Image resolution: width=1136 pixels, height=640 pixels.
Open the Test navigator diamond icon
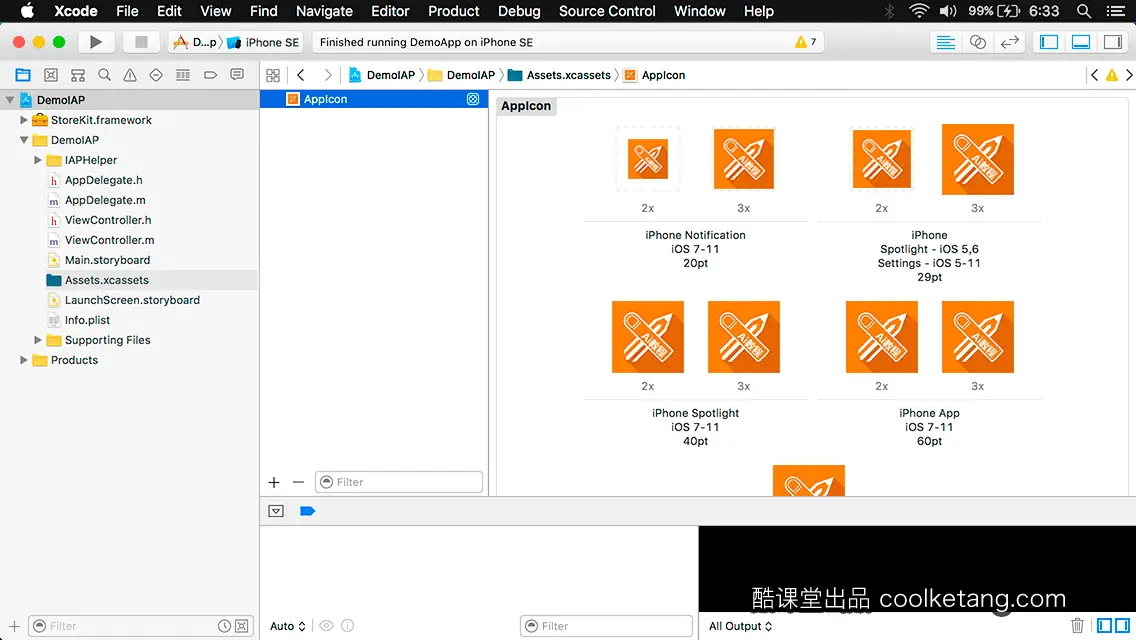coord(156,75)
